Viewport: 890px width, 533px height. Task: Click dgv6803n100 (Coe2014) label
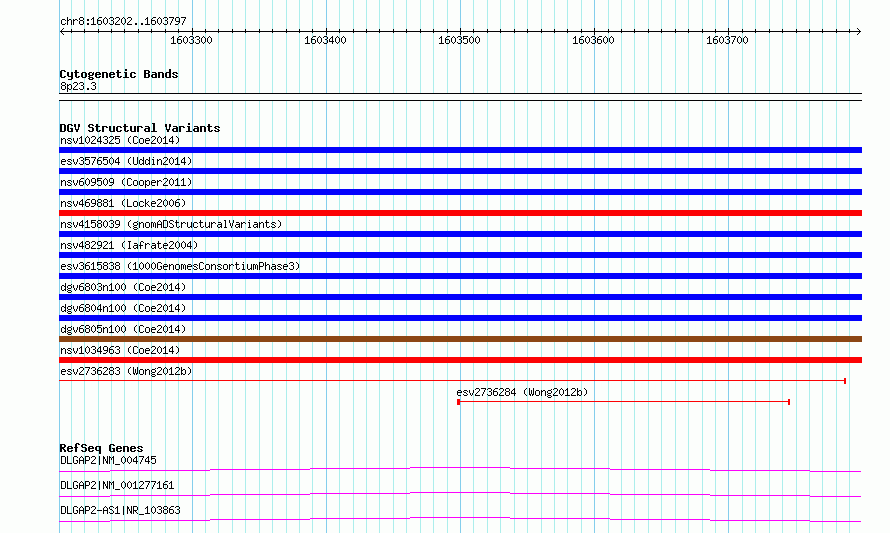[x=123, y=287]
